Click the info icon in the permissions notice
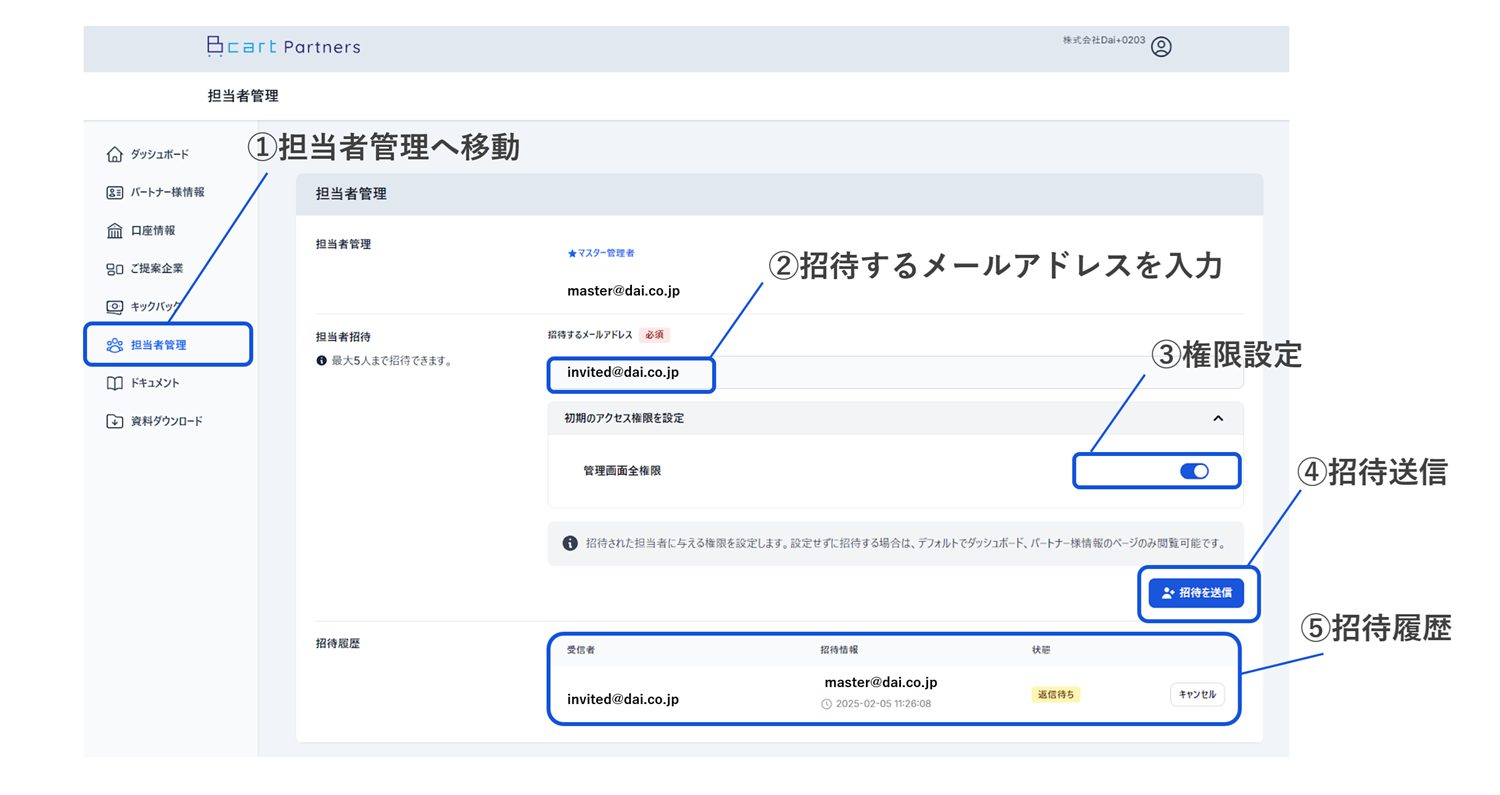 (570, 543)
